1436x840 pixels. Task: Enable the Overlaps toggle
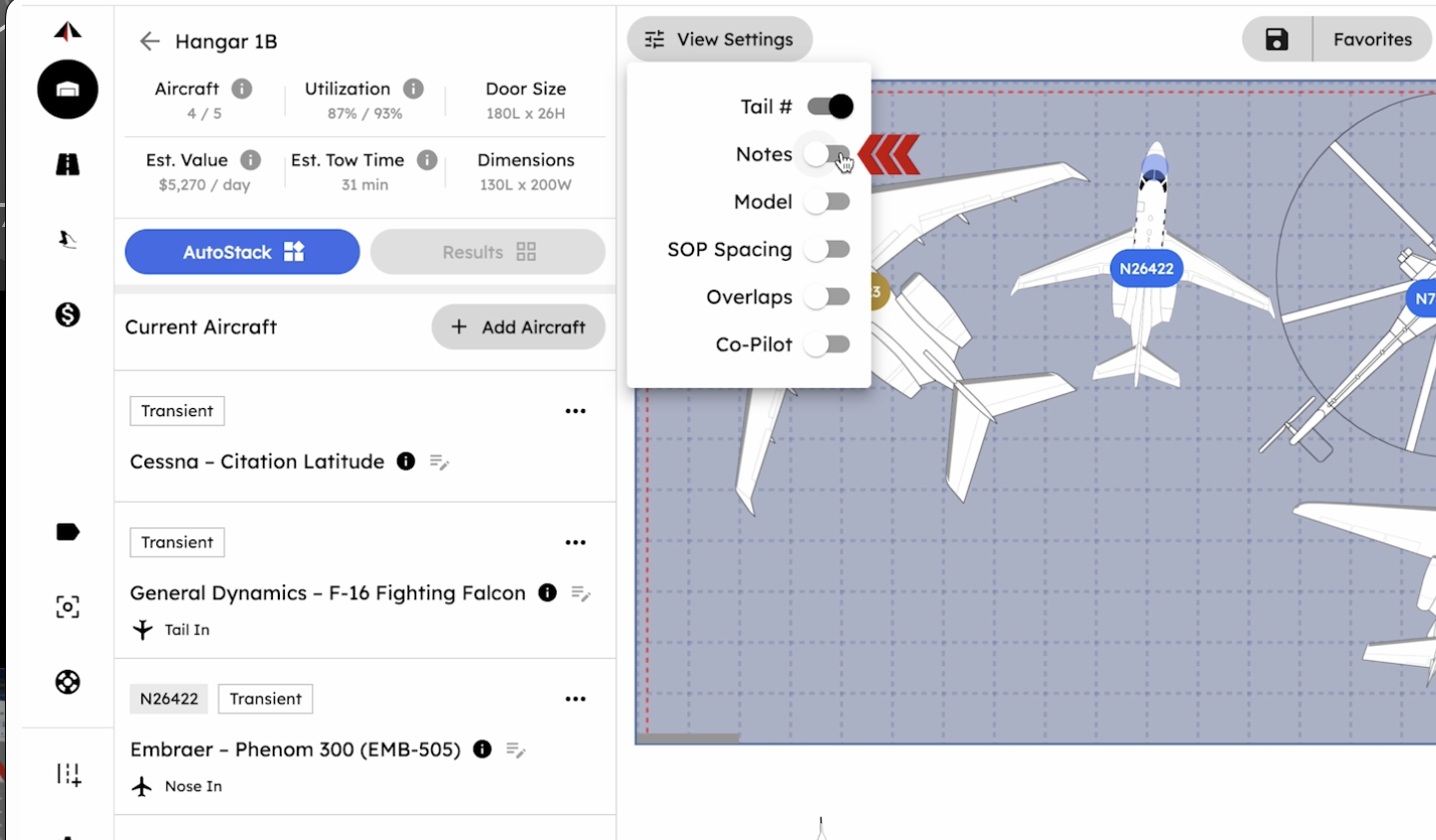pyautogui.click(x=828, y=297)
